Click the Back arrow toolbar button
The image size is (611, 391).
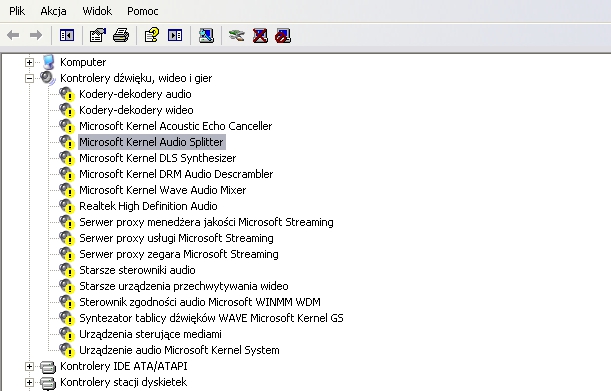pos(13,35)
